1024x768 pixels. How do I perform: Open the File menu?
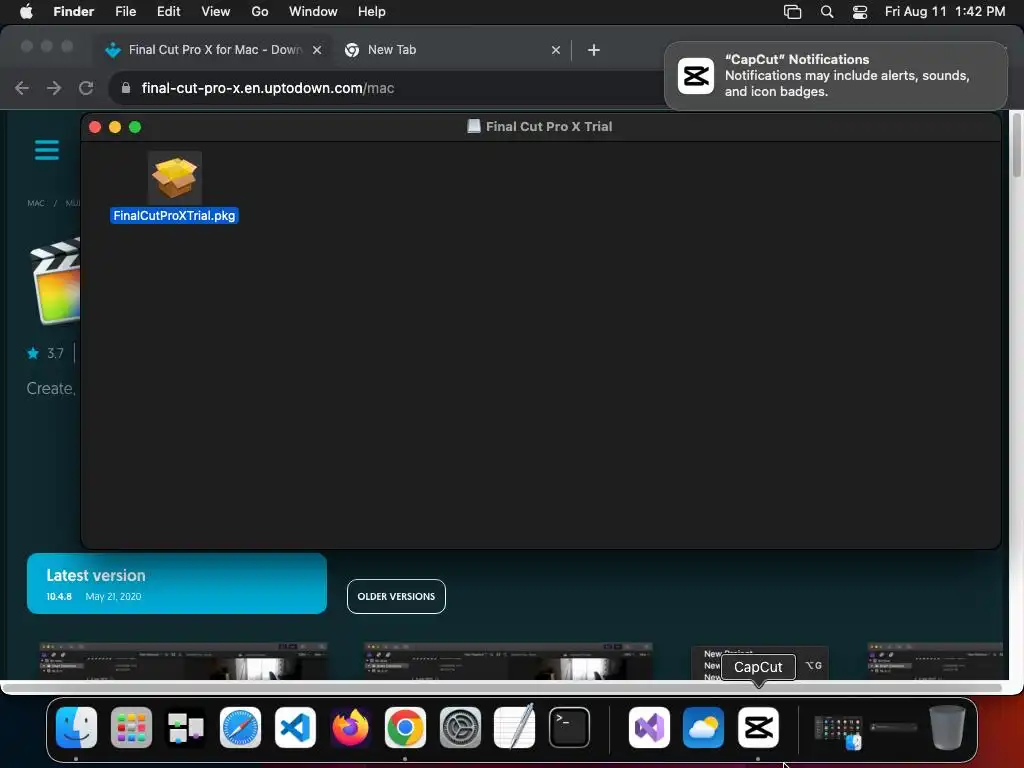(125, 12)
